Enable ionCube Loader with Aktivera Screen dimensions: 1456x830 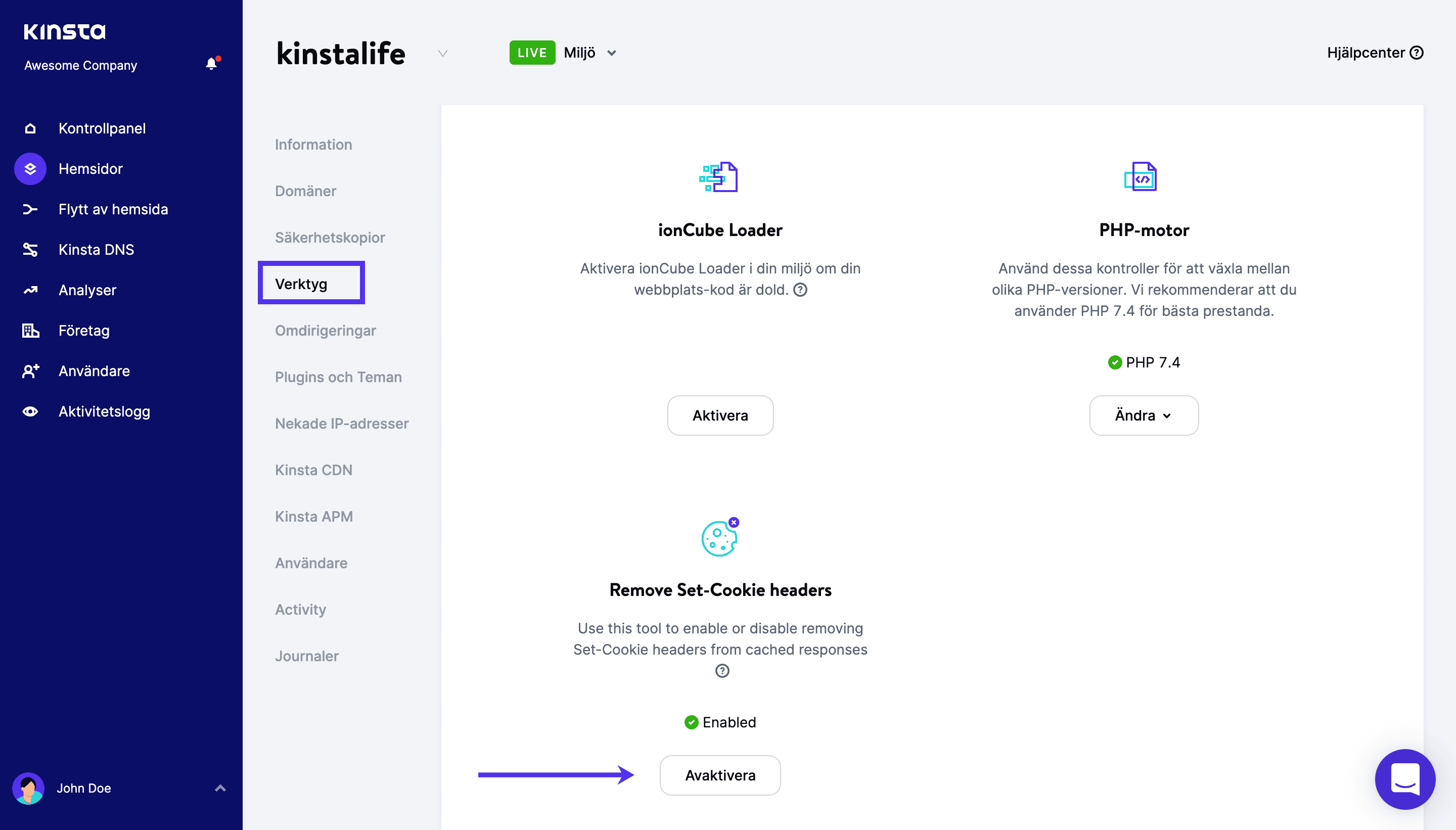pos(720,416)
